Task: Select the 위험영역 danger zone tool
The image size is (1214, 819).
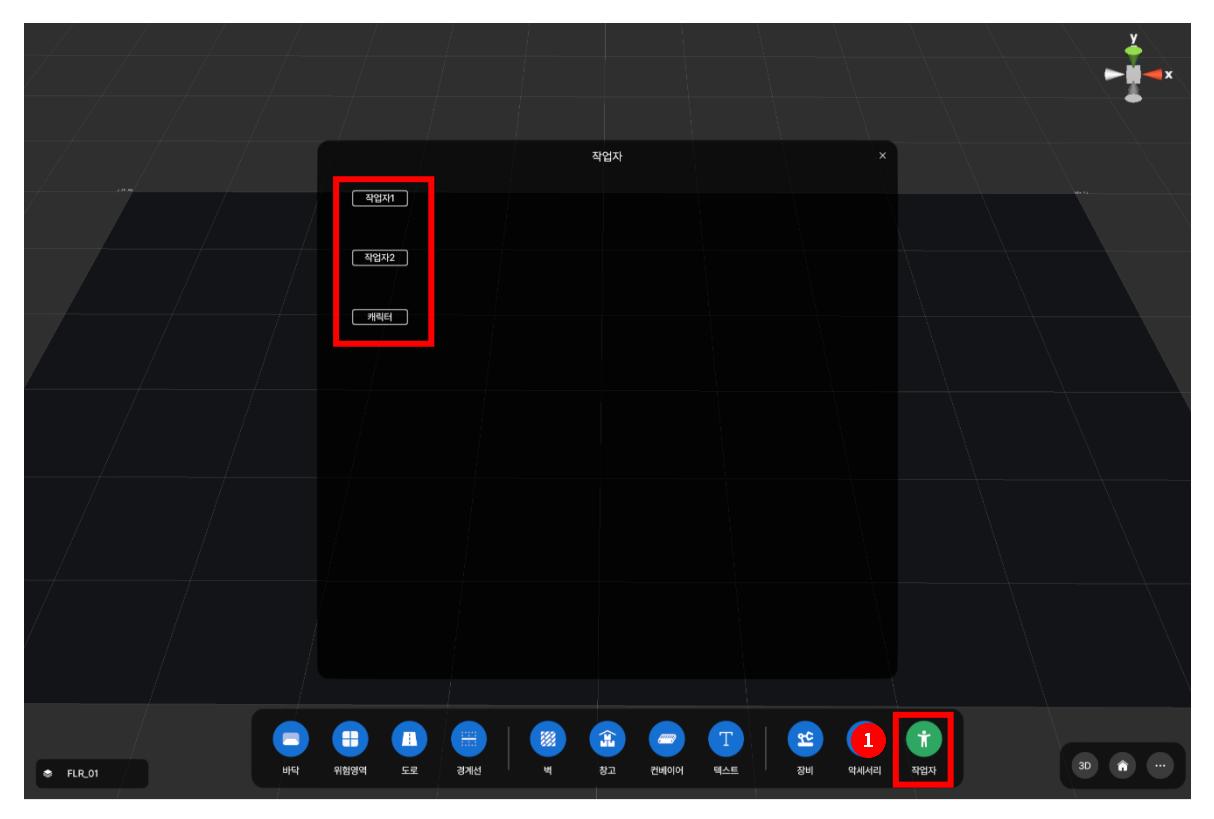Action: point(348,740)
